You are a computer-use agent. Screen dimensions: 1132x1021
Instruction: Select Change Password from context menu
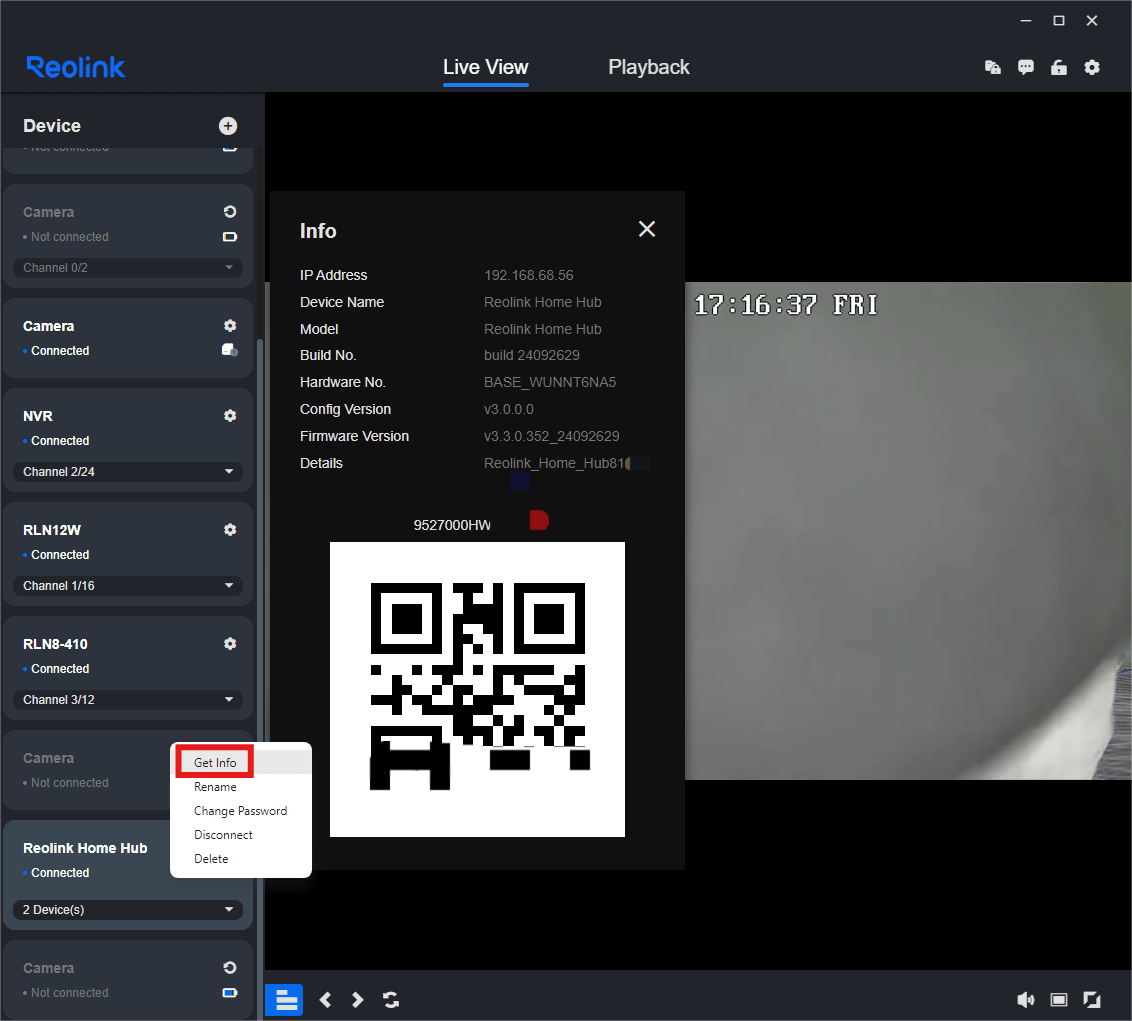[x=240, y=811]
